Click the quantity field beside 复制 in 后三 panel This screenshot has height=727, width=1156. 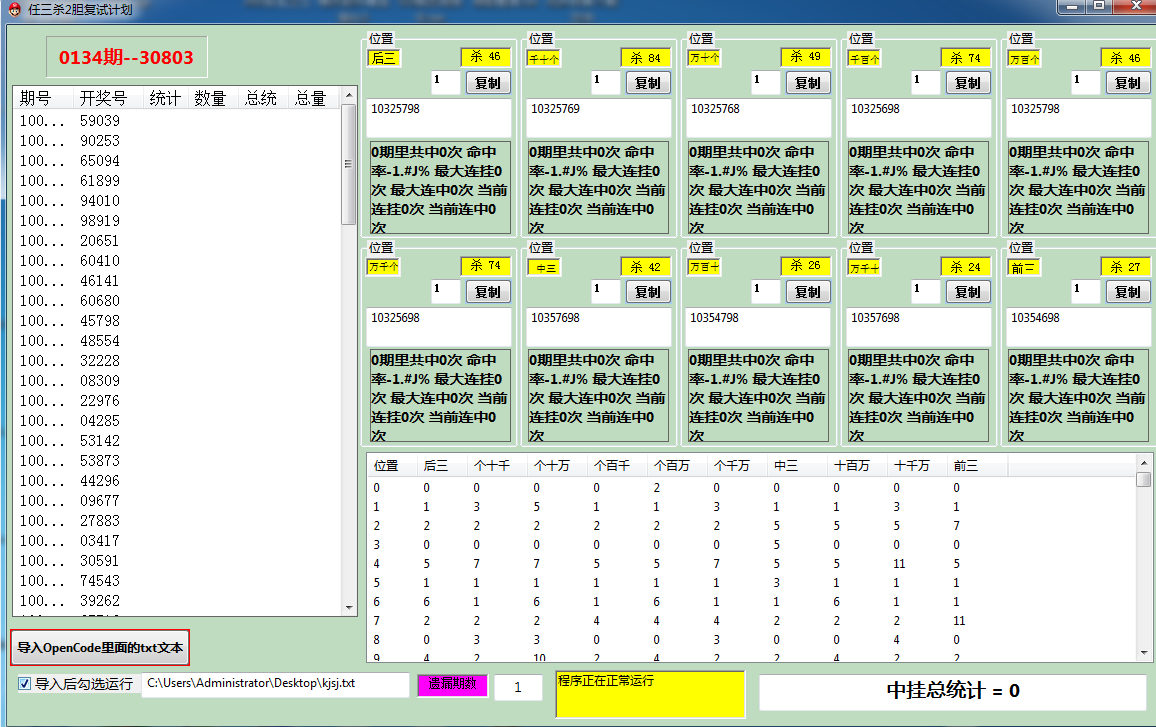[445, 83]
